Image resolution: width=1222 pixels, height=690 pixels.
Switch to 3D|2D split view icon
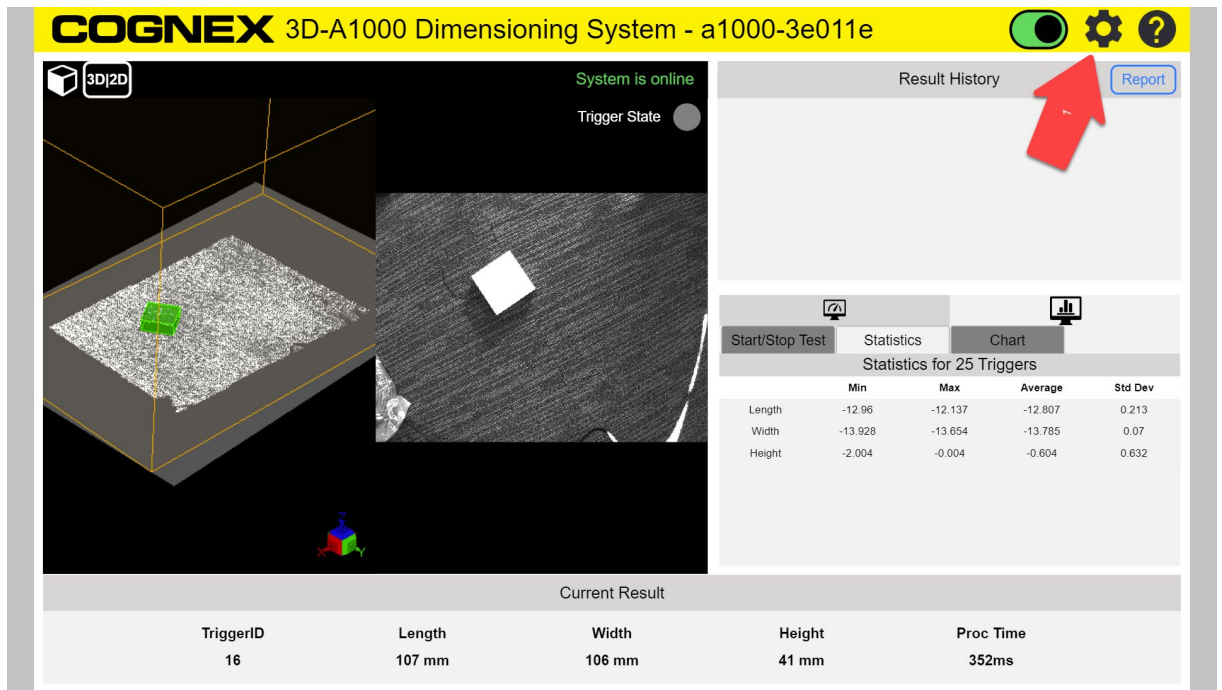point(107,81)
